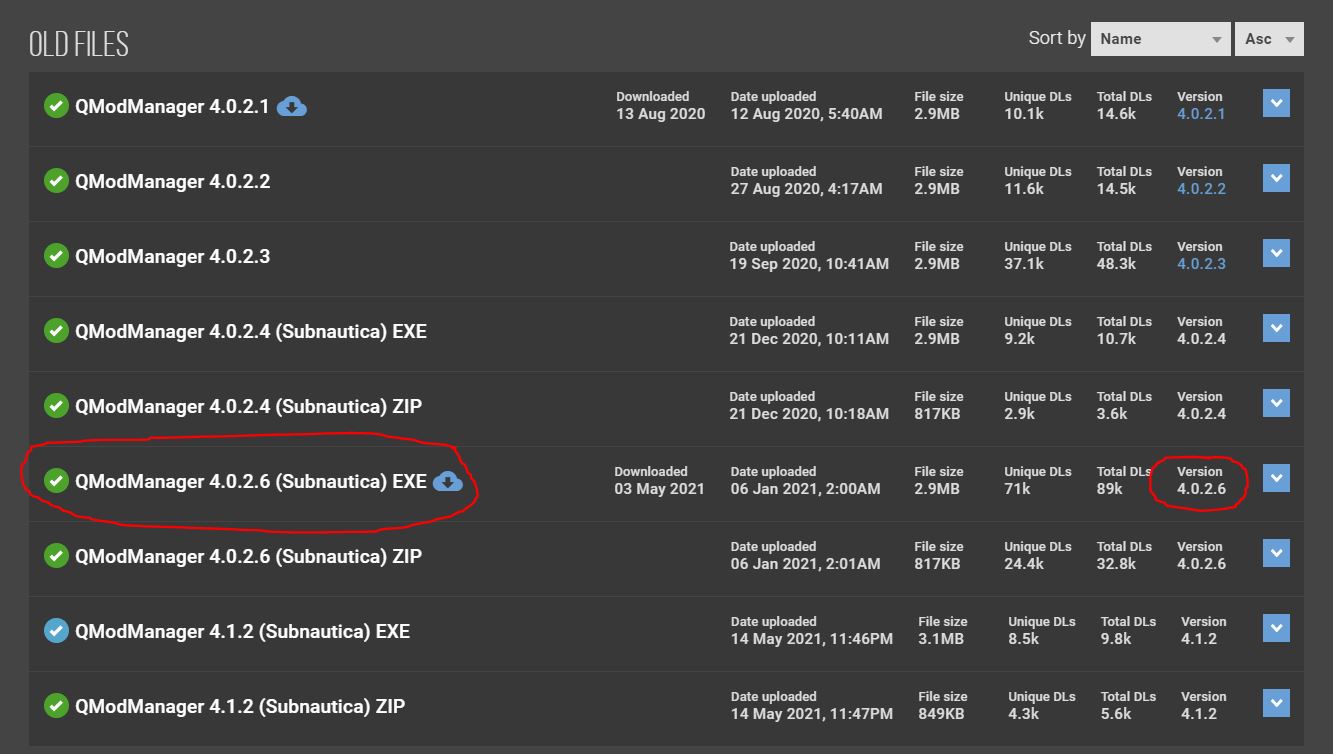Click green check icon of 4.0.2.6 ZIP
Viewport: 1333px width, 754px height.
click(56, 556)
